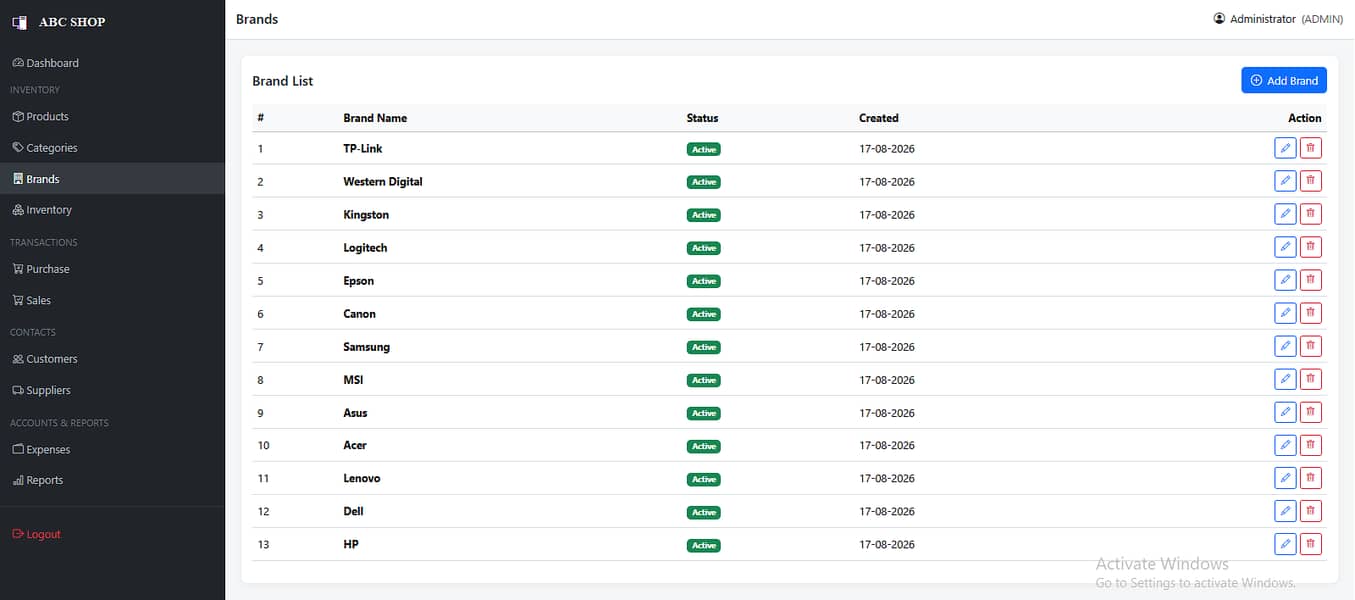Edit the Samsung brand
Viewport: 1355px width, 600px height.
point(1285,346)
